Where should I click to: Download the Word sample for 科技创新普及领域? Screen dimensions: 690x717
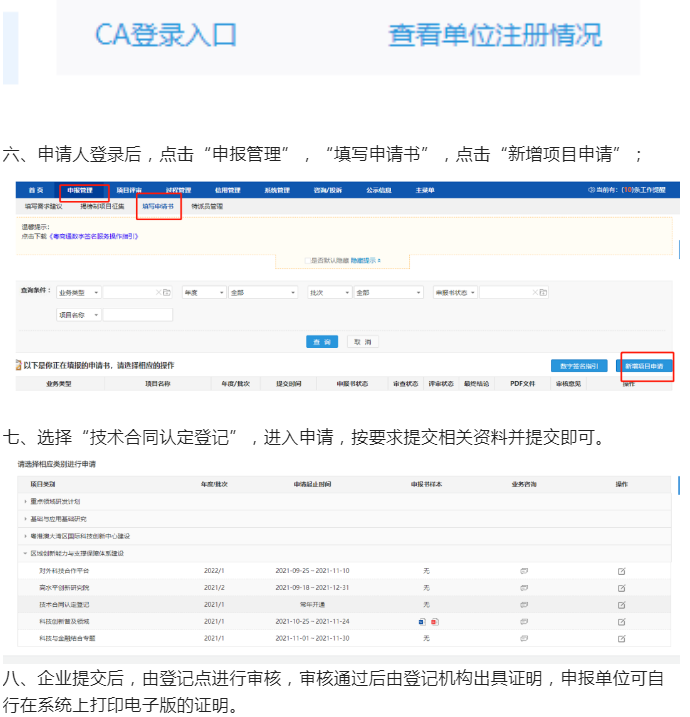(x=423, y=622)
